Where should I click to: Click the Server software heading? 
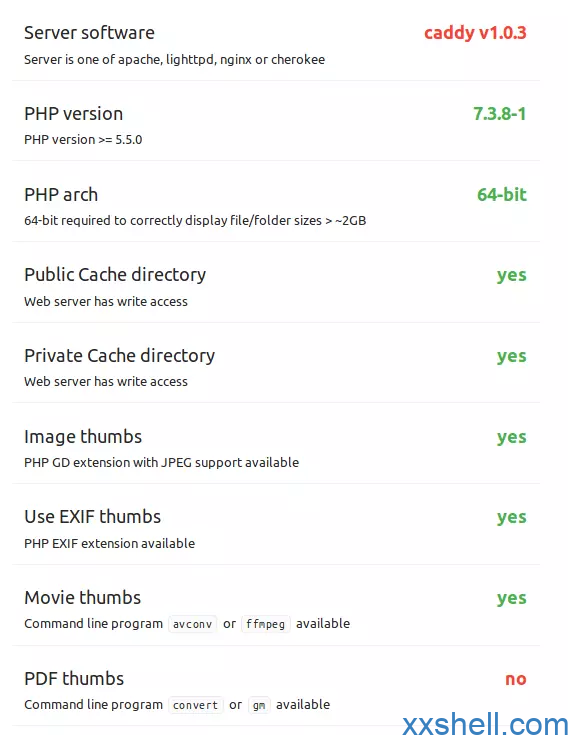click(89, 33)
